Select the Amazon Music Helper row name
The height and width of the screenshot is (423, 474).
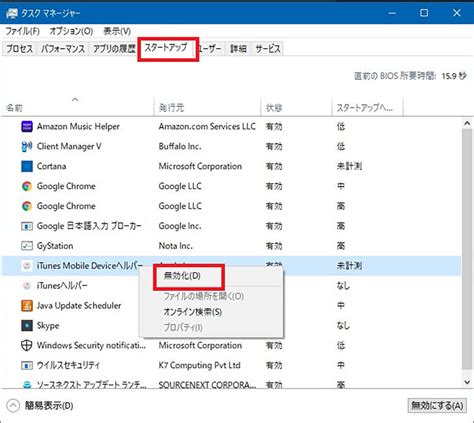tap(78, 127)
